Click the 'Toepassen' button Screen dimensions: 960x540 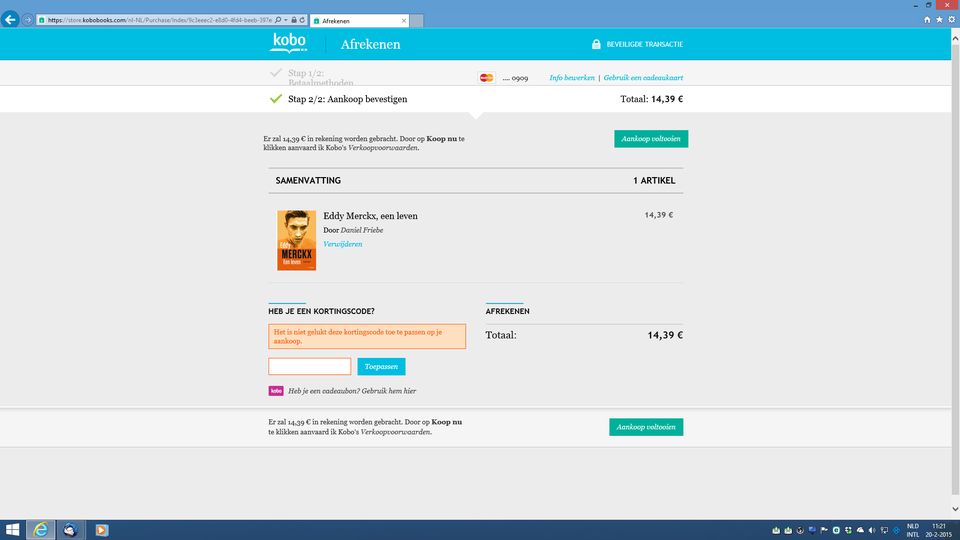pyautogui.click(x=381, y=366)
